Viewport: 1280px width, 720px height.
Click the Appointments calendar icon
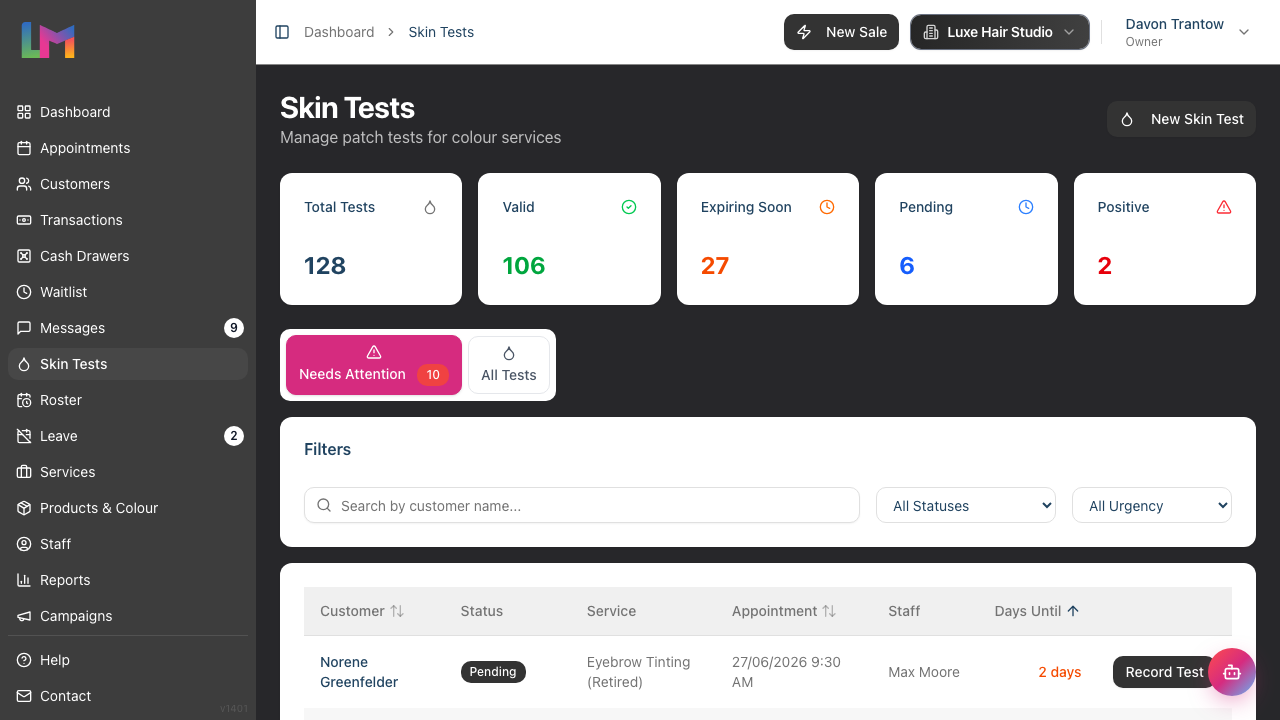click(x=24, y=148)
